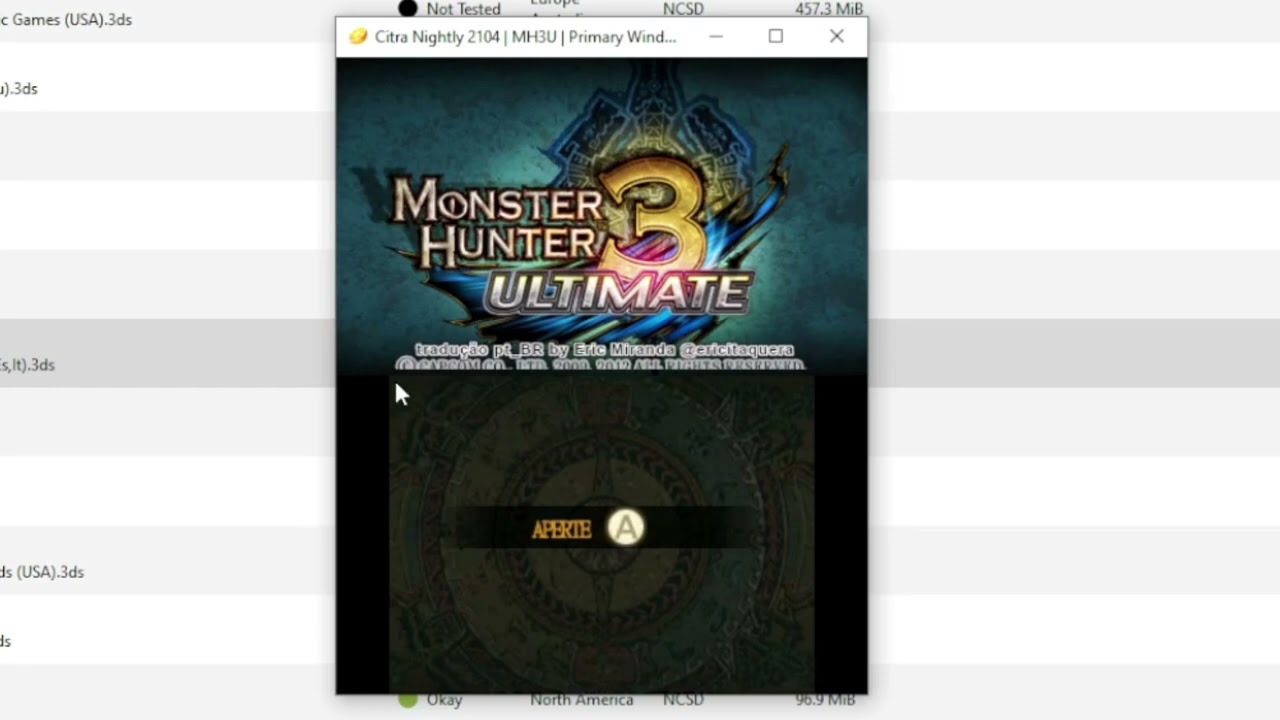Click the NCSD cell beside 457.3 MiB

coord(683,9)
